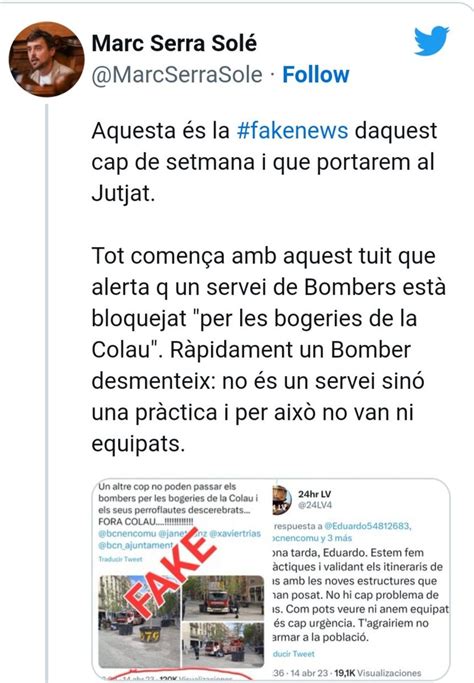Open the embedded tweet screenshot image
The height and width of the screenshot is (683, 474).
click(271, 579)
